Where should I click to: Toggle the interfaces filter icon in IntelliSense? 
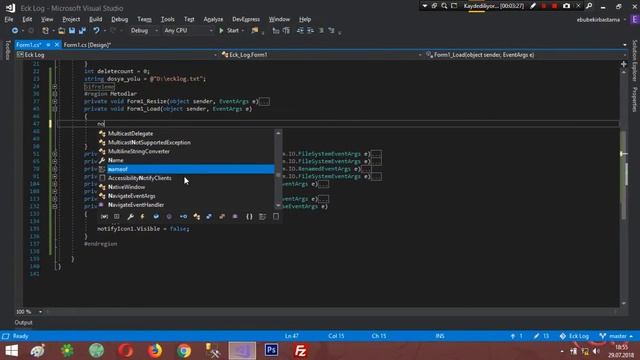pos(184,217)
